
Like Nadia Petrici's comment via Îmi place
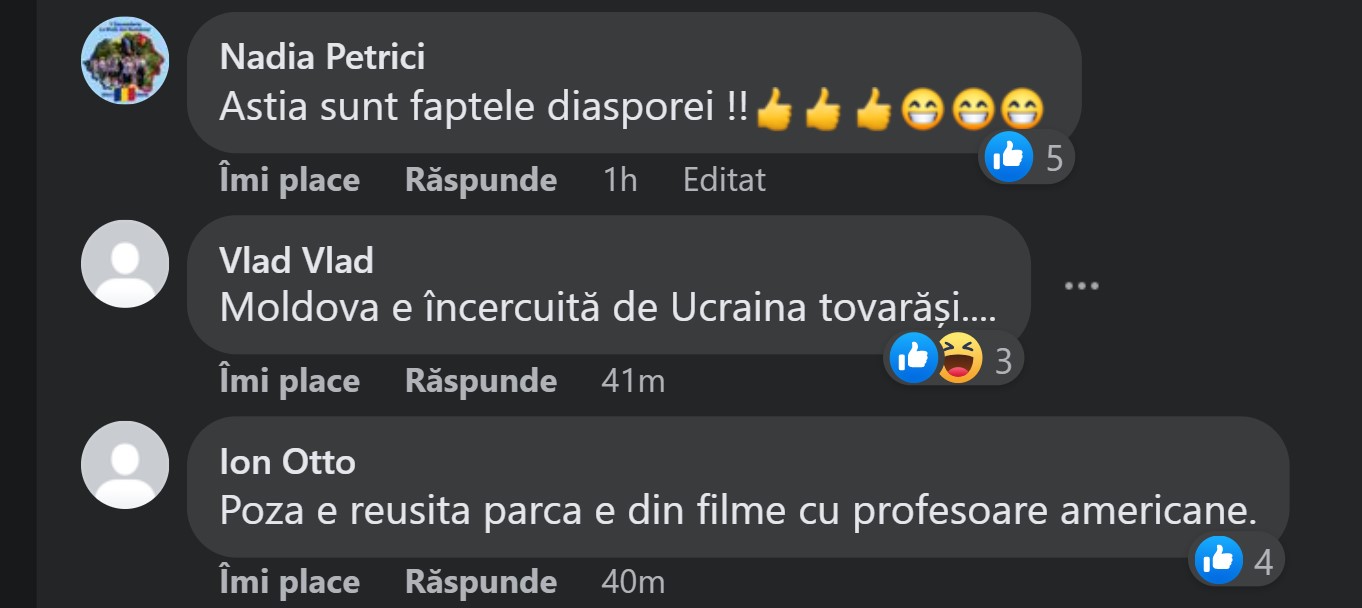(x=289, y=180)
